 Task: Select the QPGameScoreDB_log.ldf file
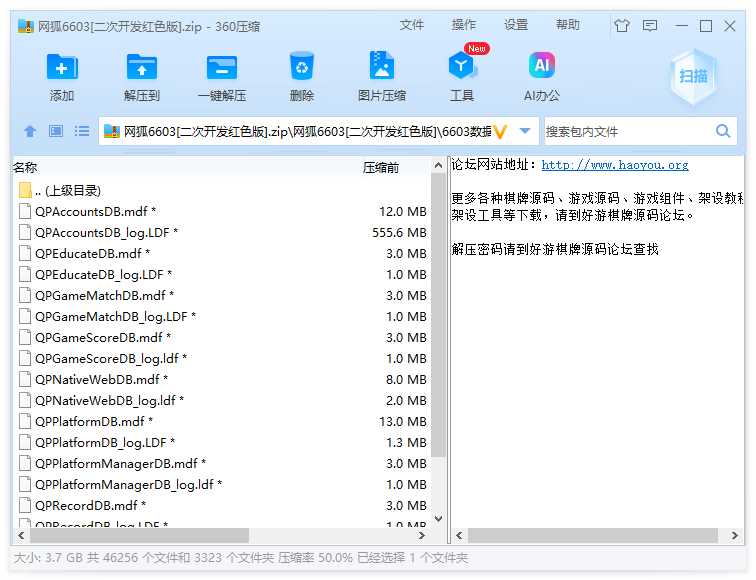222,358
